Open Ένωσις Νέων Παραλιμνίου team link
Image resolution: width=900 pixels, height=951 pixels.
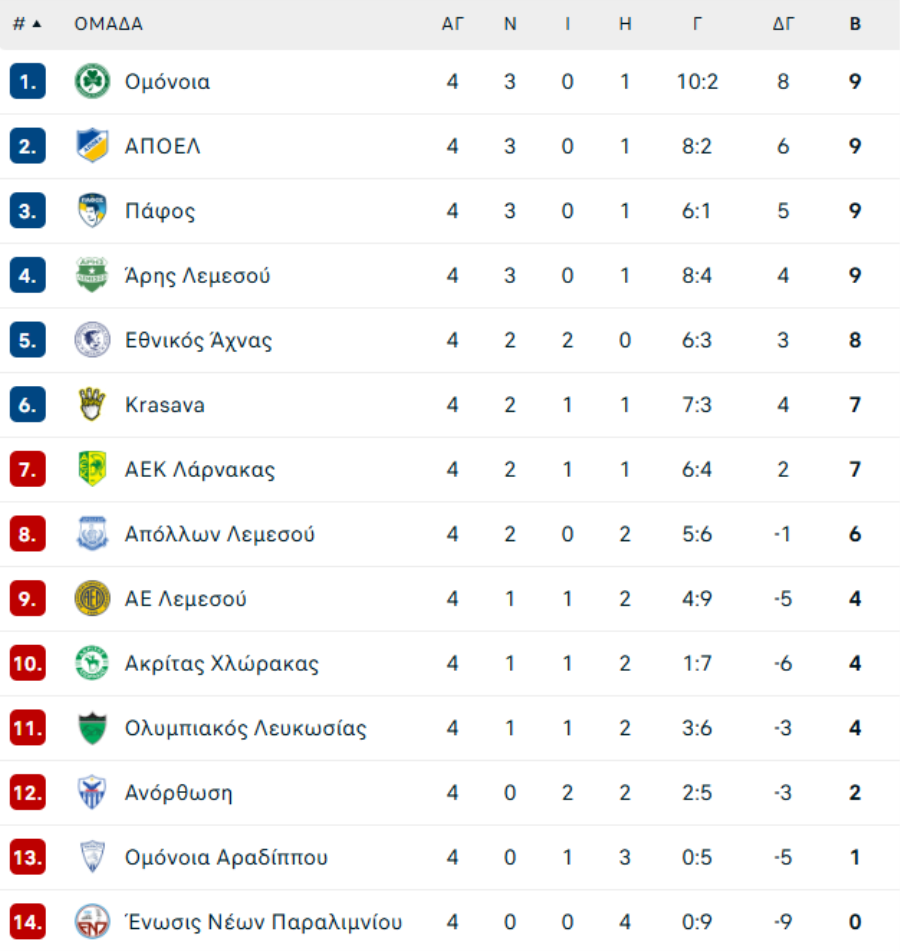[x=263, y=922]
